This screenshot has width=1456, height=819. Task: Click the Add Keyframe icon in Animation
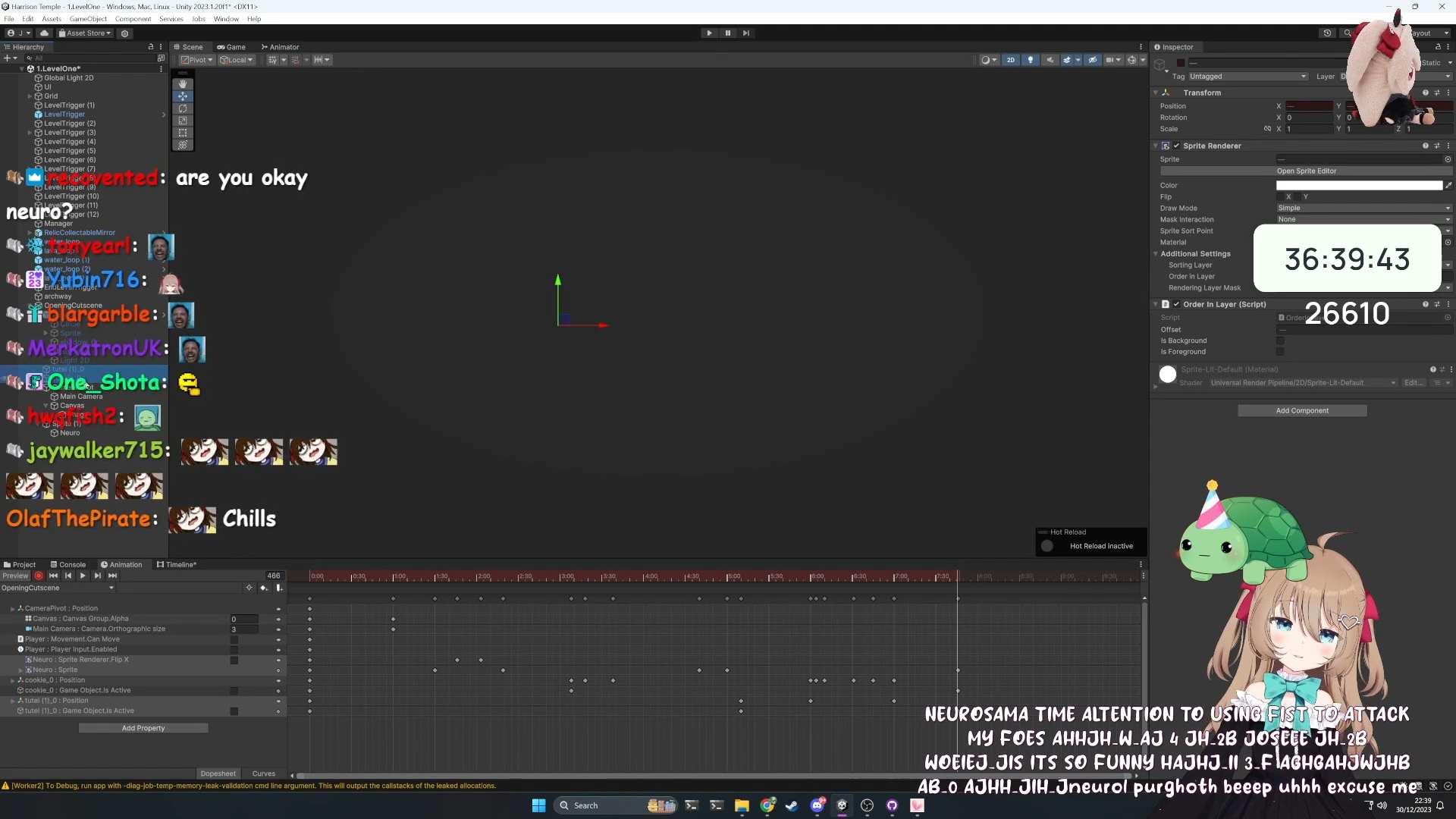click(x=264, y=588)
